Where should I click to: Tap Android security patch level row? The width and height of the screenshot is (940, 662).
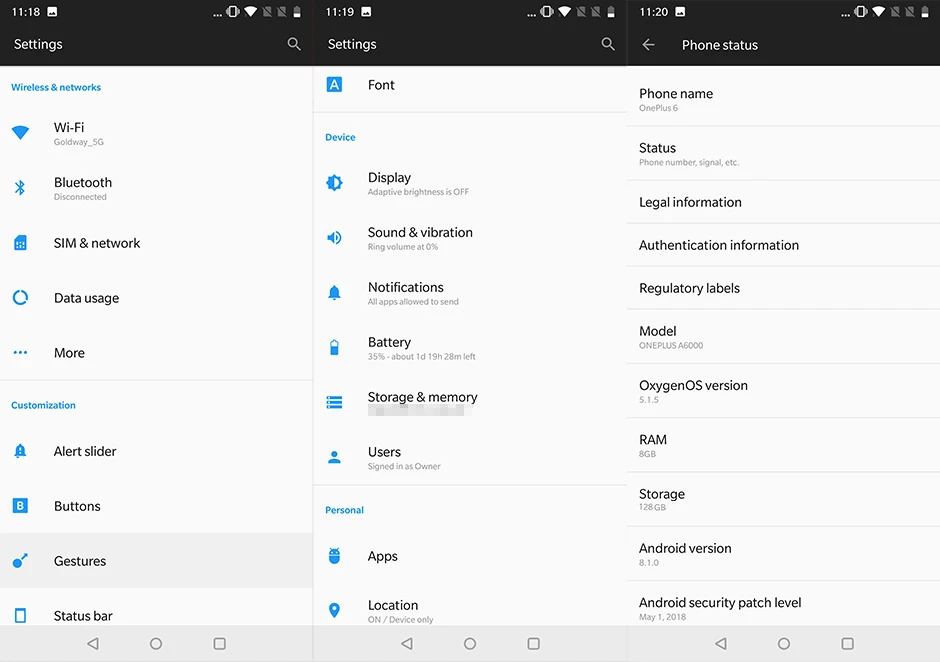tap(784, 603)
